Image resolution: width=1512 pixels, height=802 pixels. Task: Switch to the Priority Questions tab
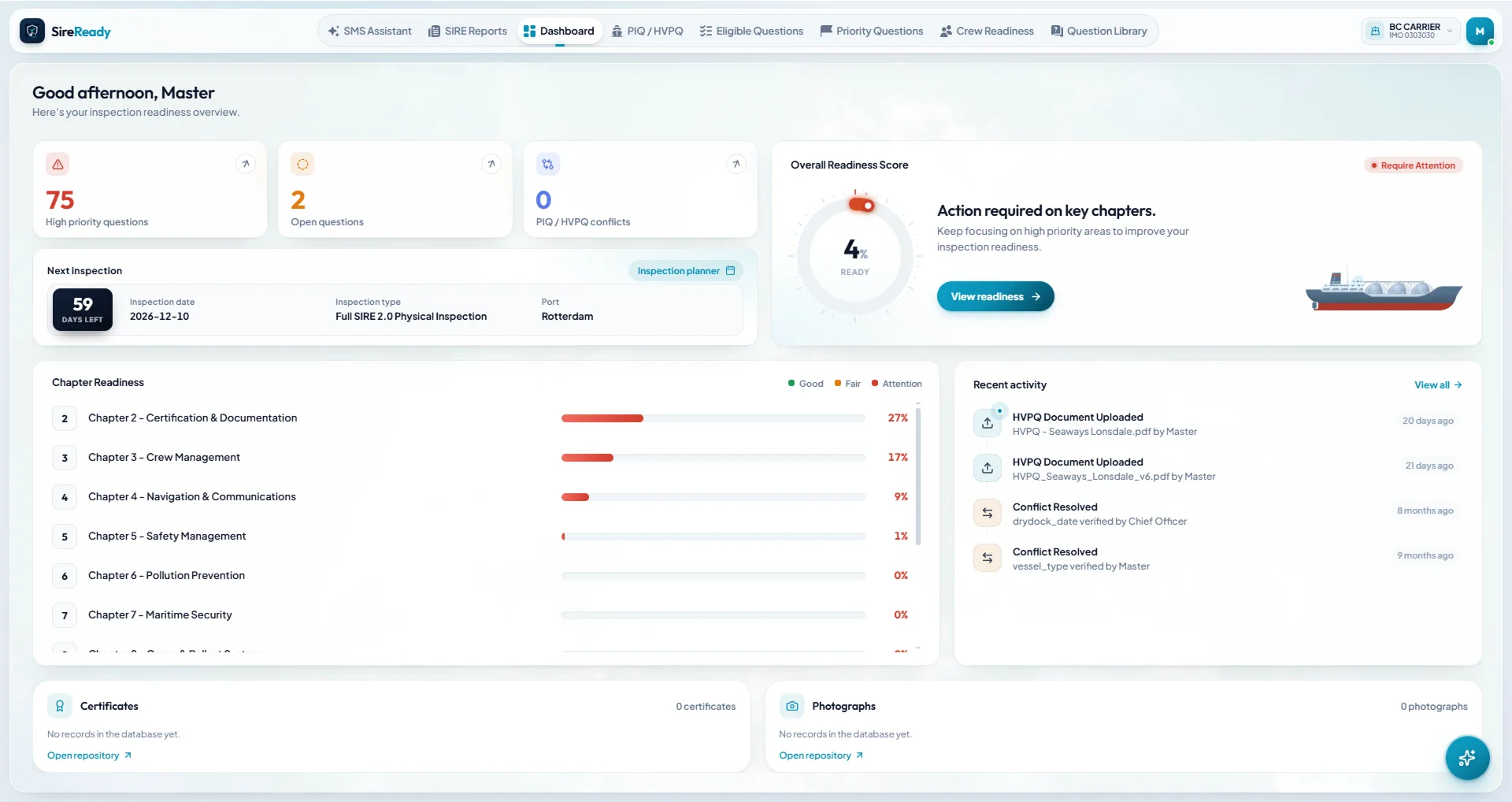[871, 32]
